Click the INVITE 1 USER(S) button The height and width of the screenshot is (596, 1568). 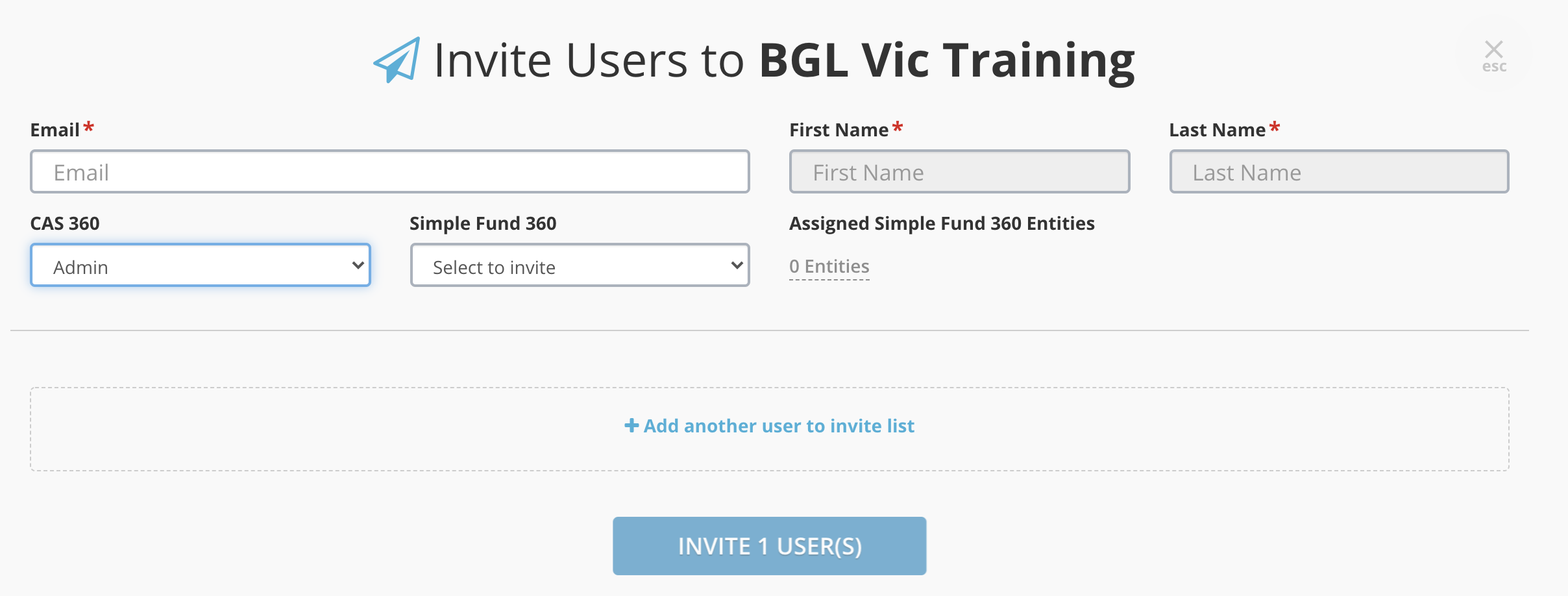click(x=770, y=546)
